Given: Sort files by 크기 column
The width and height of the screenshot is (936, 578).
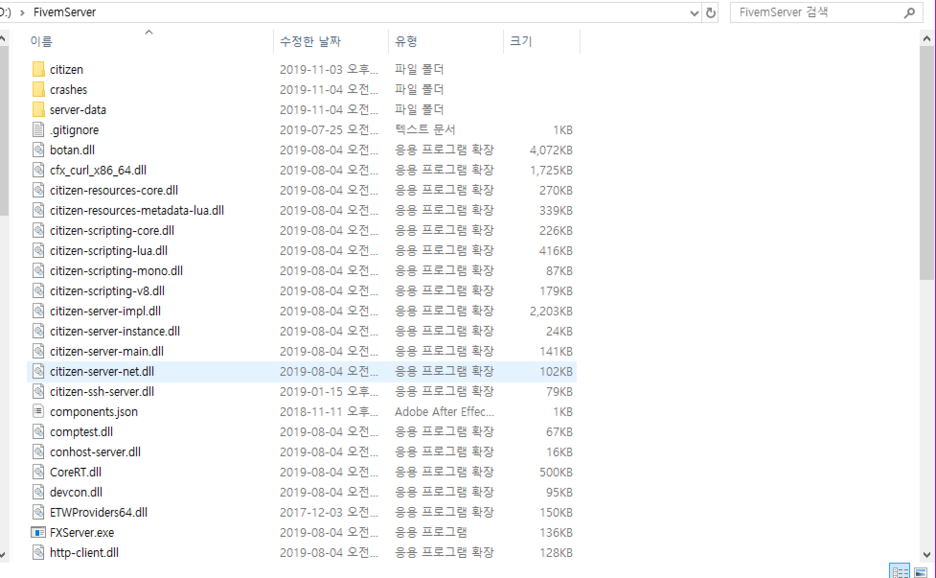Looking at the screenshot, I should pyautogui.click(x=521, y=41).
